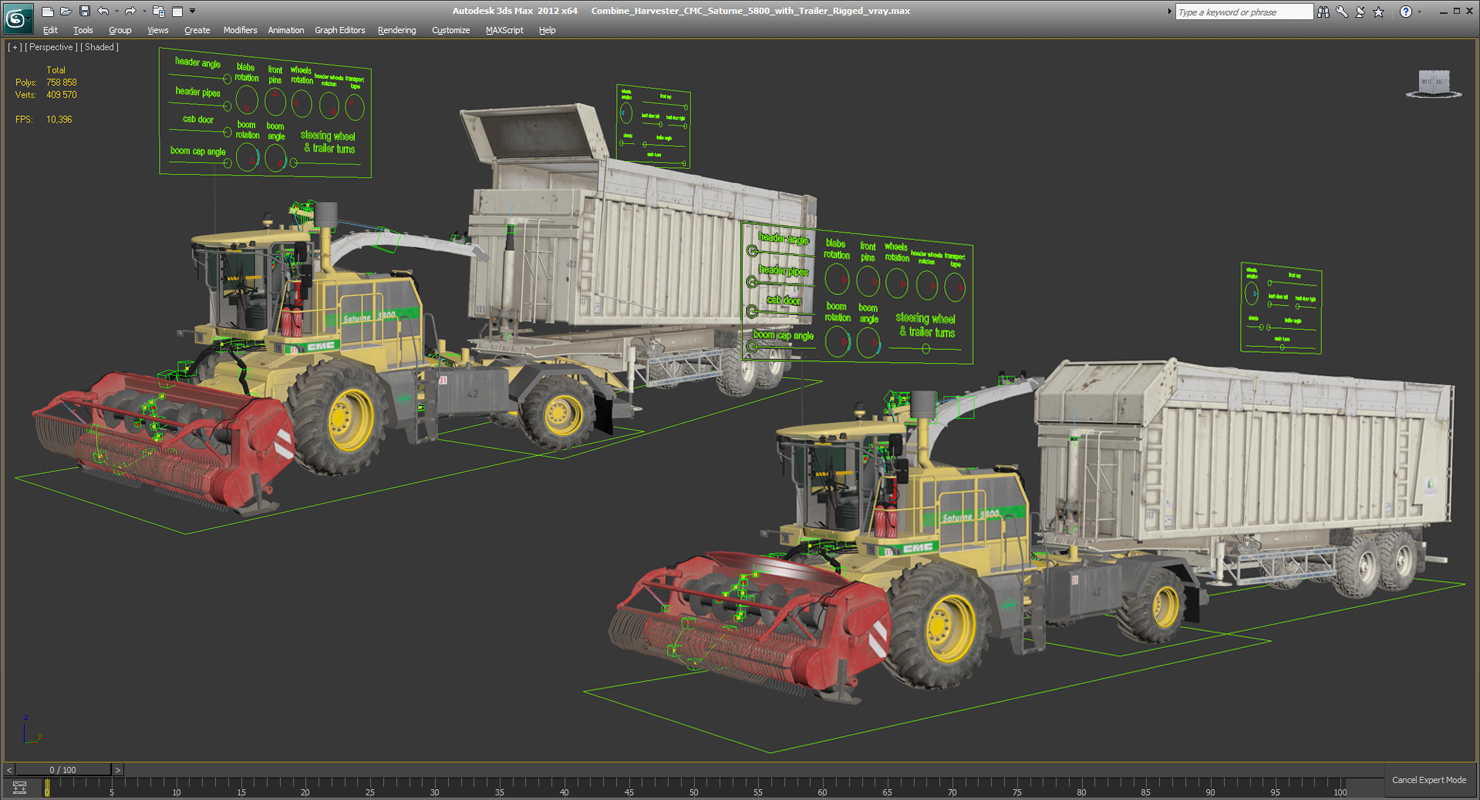This screenshot has width=1480, height=800.
Task: Click the Save File floppy icon
Action: (84, 11)
